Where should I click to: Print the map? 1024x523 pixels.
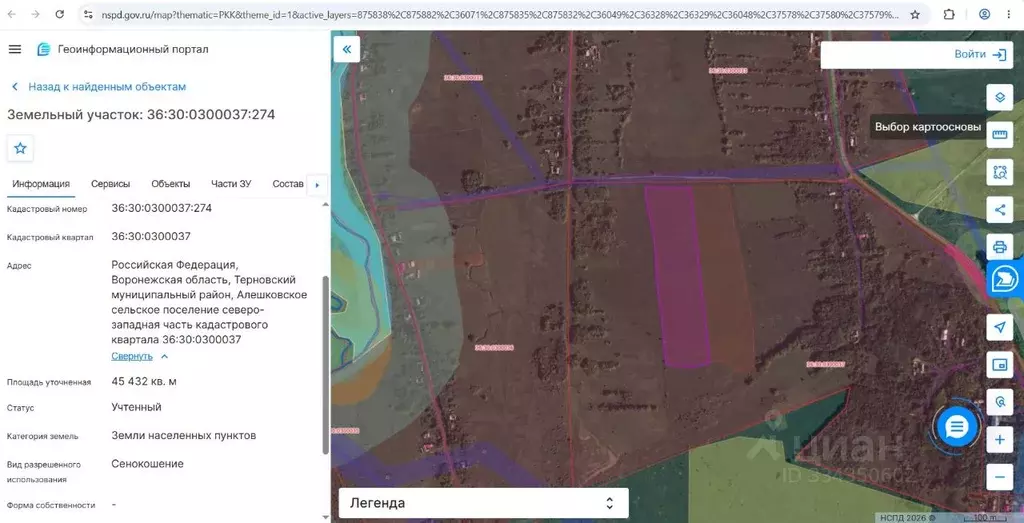coord(999,247)
